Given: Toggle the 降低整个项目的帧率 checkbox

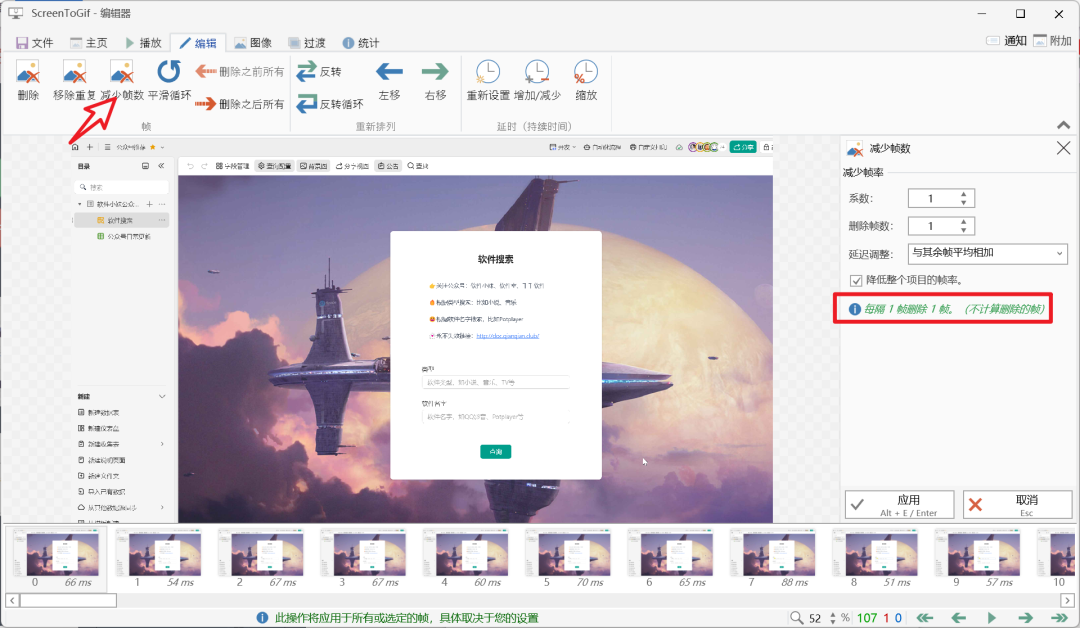Looking at the screenshot, I should point(855,280).
